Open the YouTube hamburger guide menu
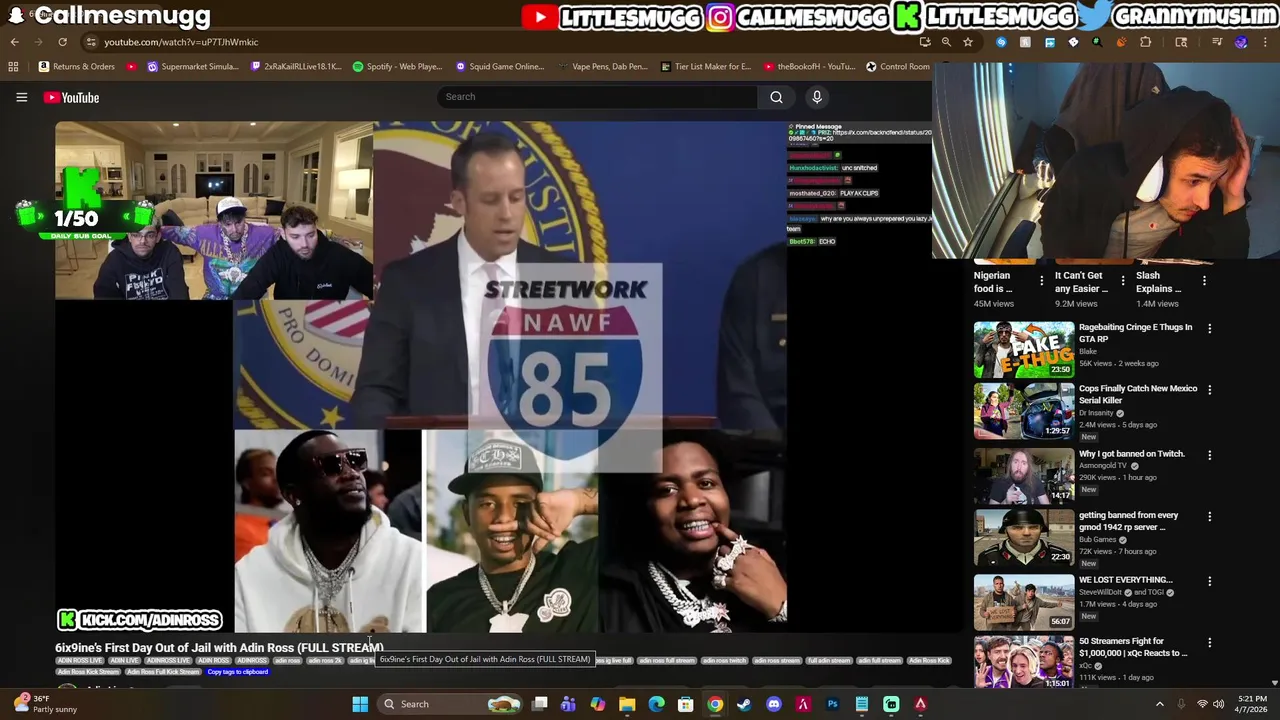This screenshot has height=720, width=1280. point(21,97)
